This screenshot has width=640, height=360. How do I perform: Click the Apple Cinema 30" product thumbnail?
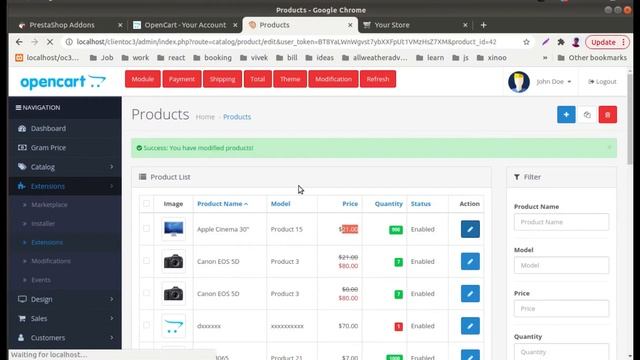[173, 229]
